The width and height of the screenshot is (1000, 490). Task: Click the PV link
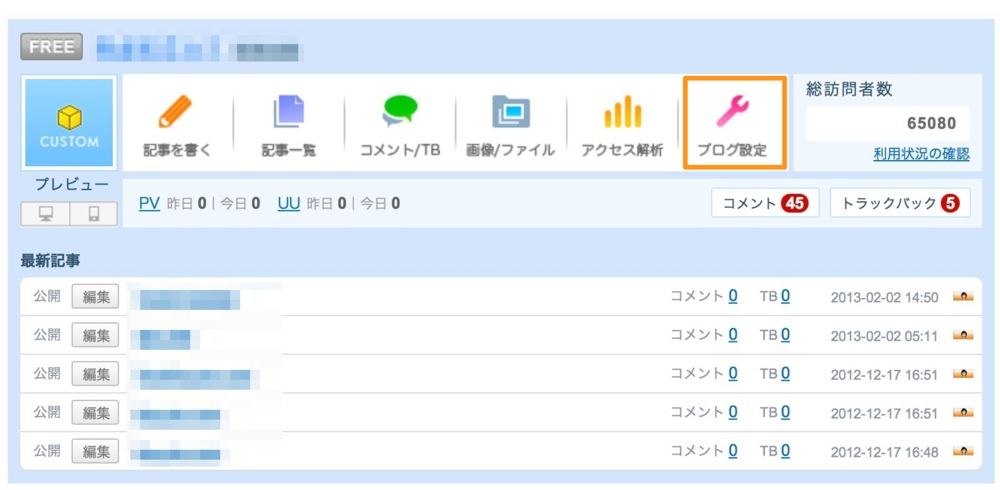149,204
